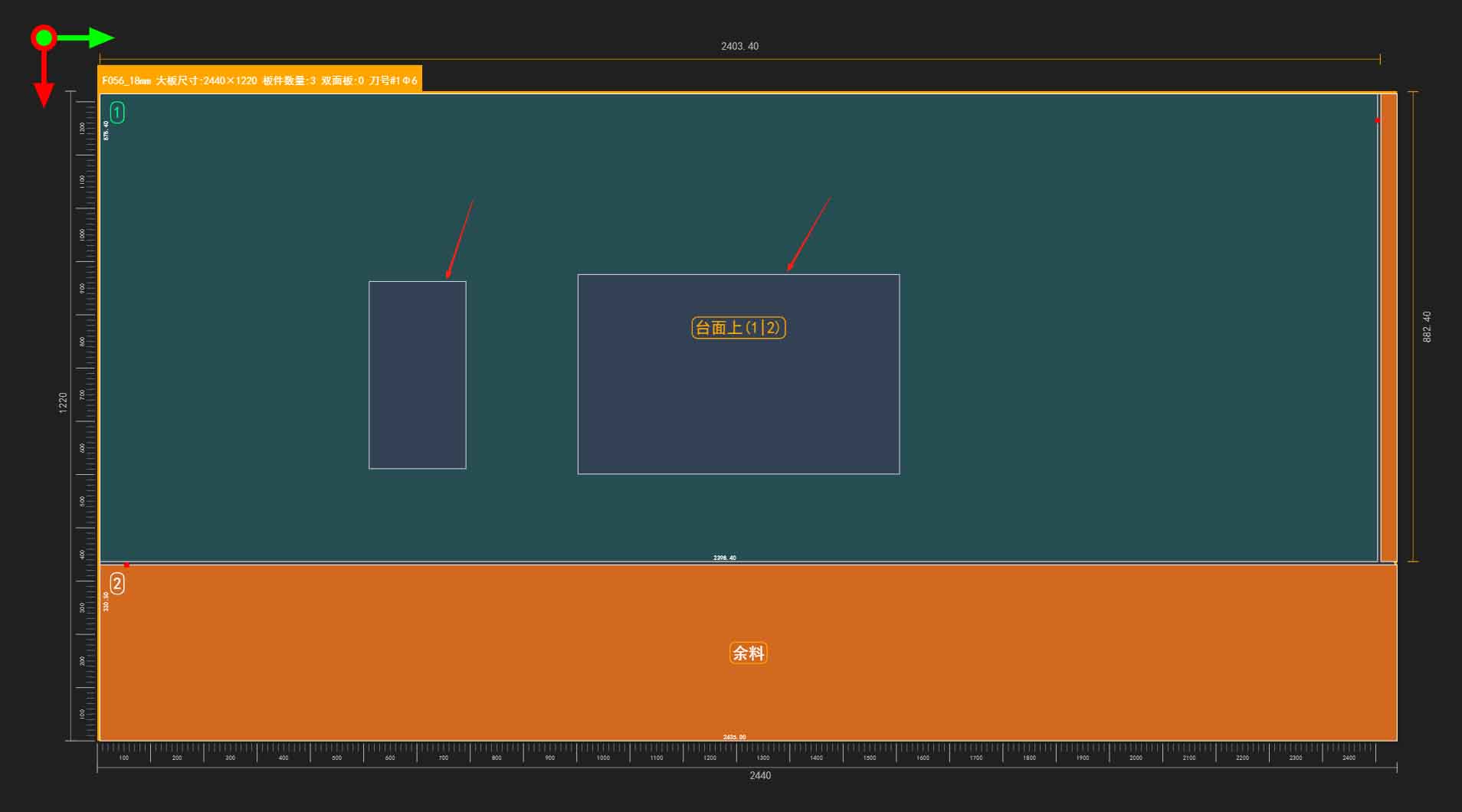
Task: Click the 1000 mark on bottom ruler
Action: 603,758
